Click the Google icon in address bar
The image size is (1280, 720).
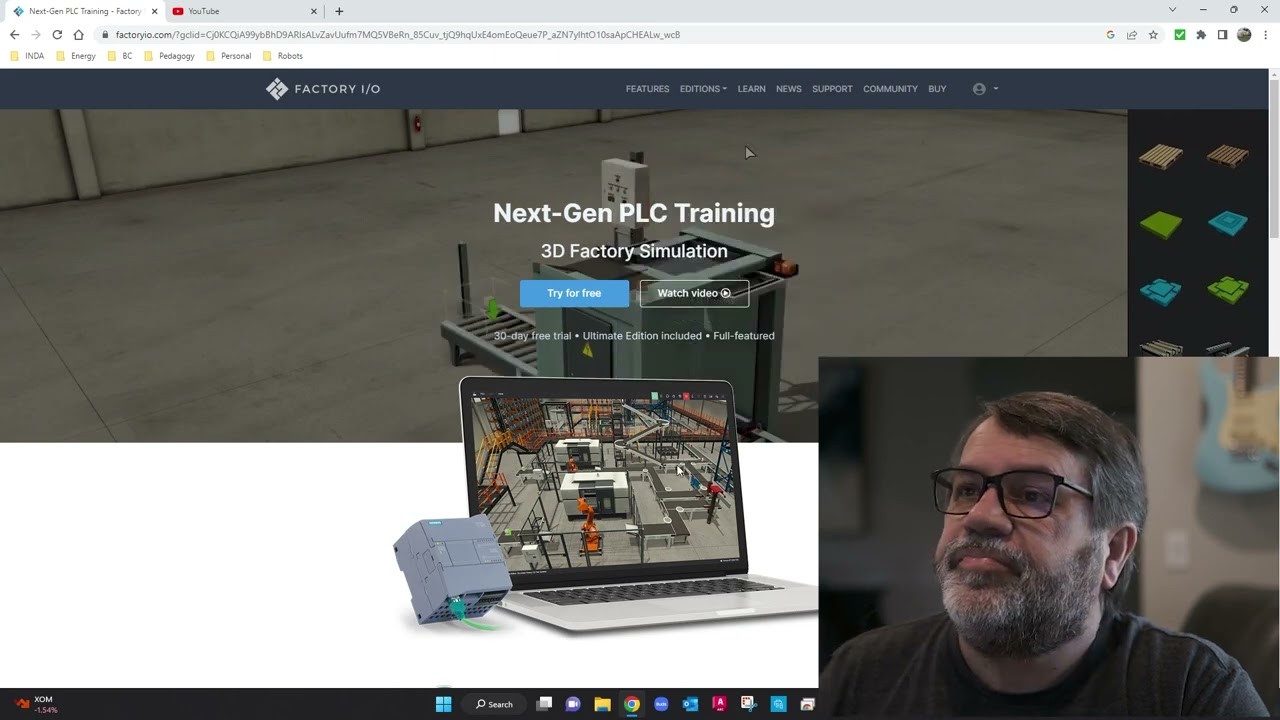(1110, 34)
